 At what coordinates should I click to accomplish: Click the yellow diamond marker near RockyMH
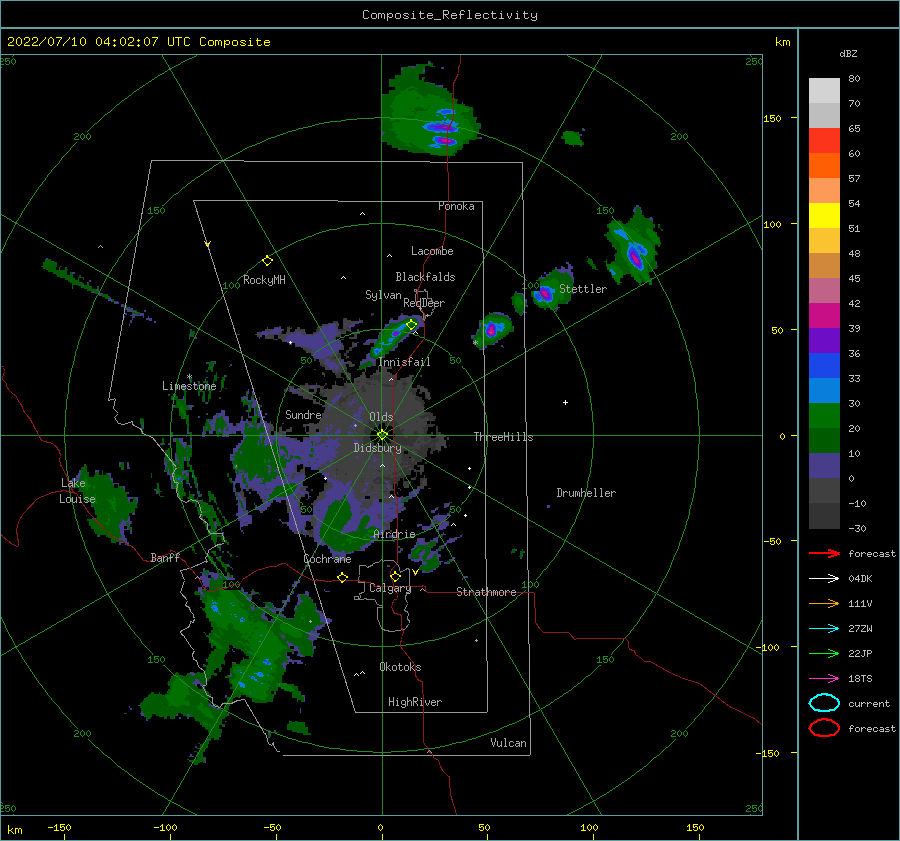coord(267,261)
